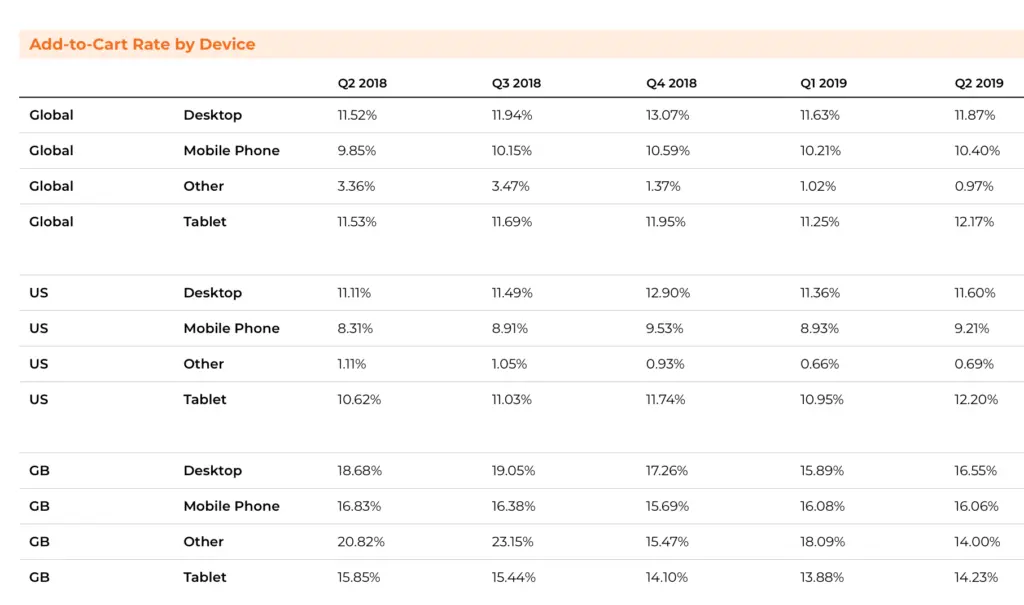Viewport: 1024px width, 605px height.
Task: Click the Q4 2018 column header
Action: click(x=671, y=83)
